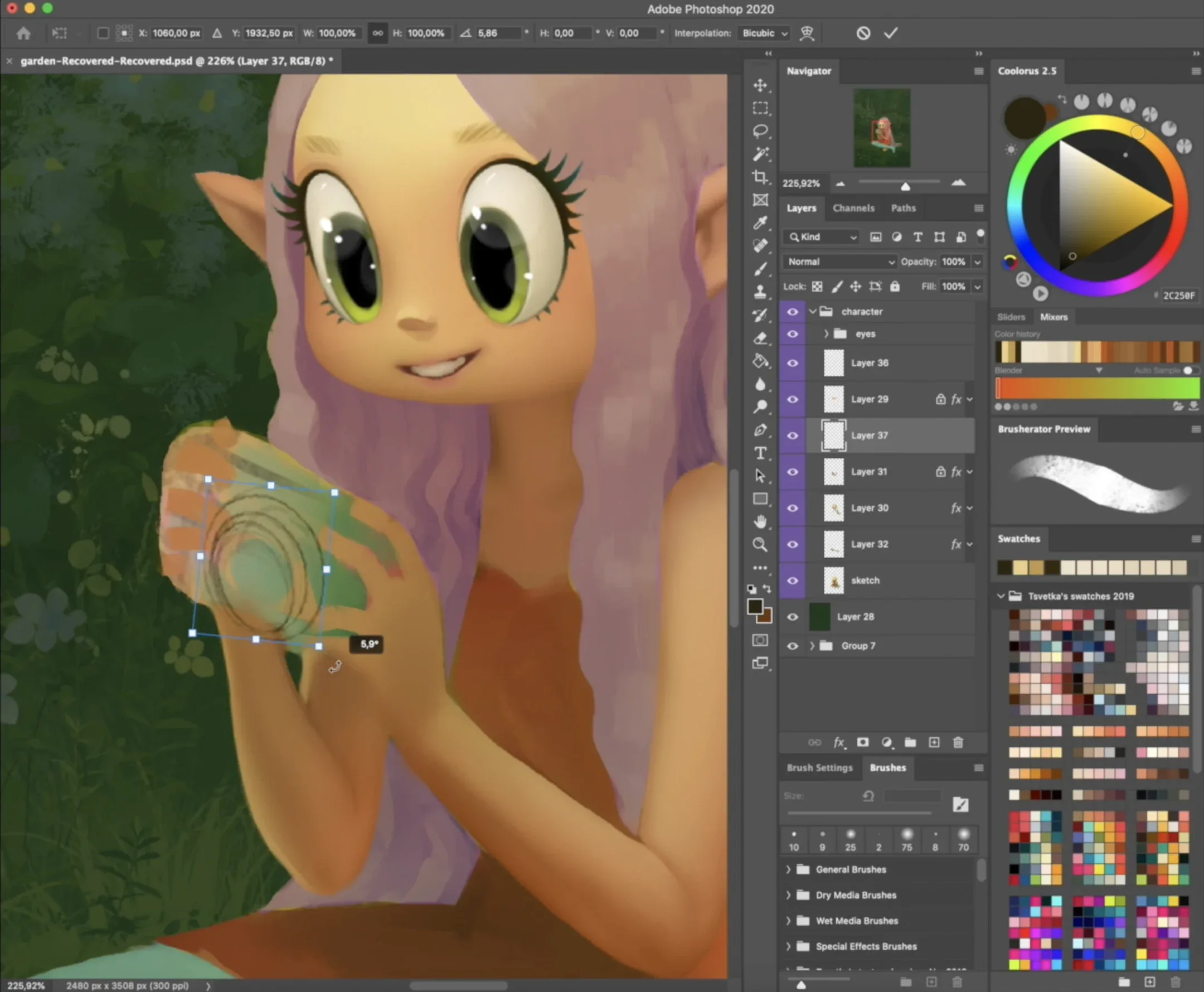Select the Type tool
This screenshot has width=1204, height=992.
click(760, 453)
